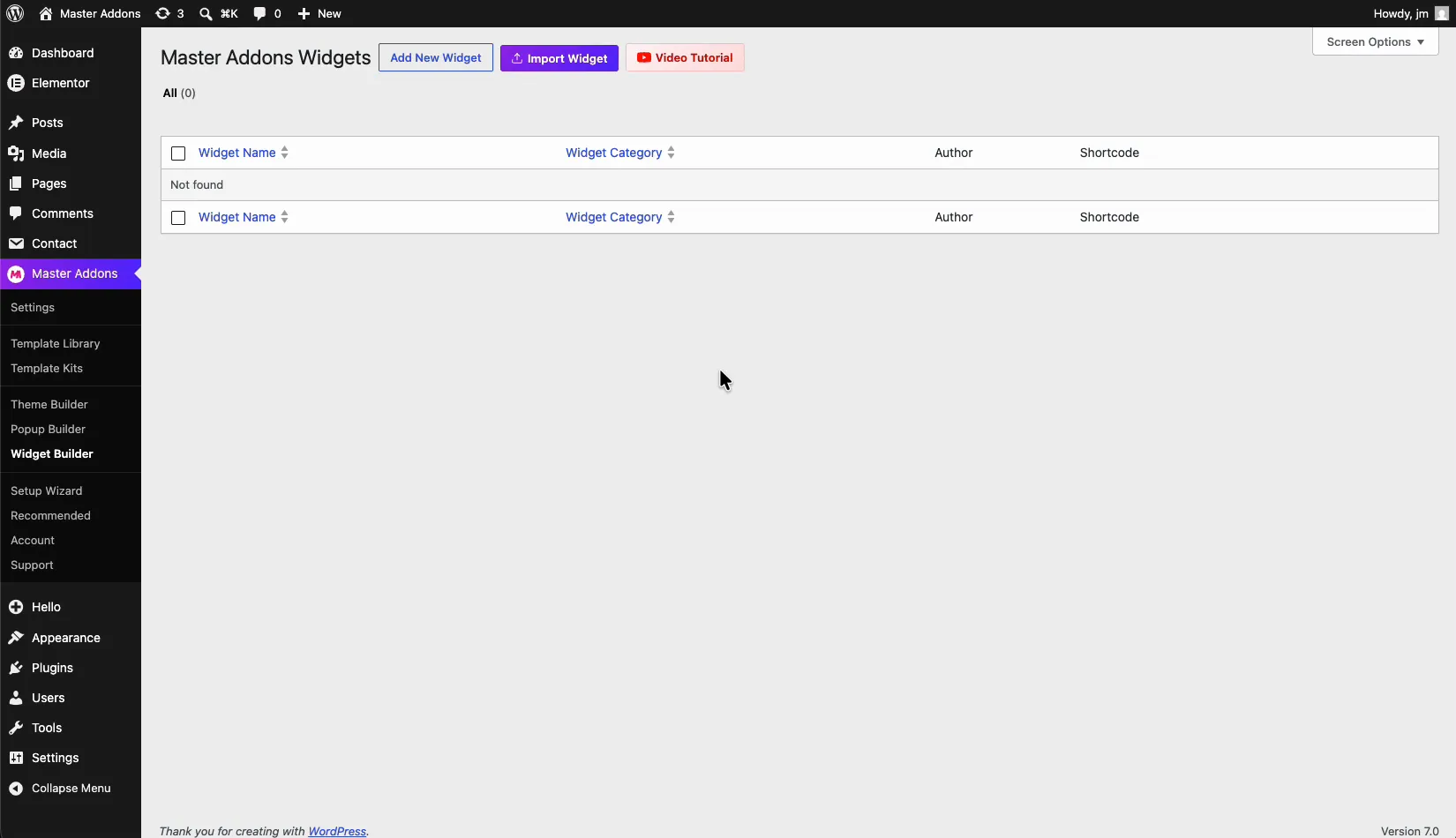Open the Master Addons site home icon
Screen dimensions: 1456x838
coord(46,13)
